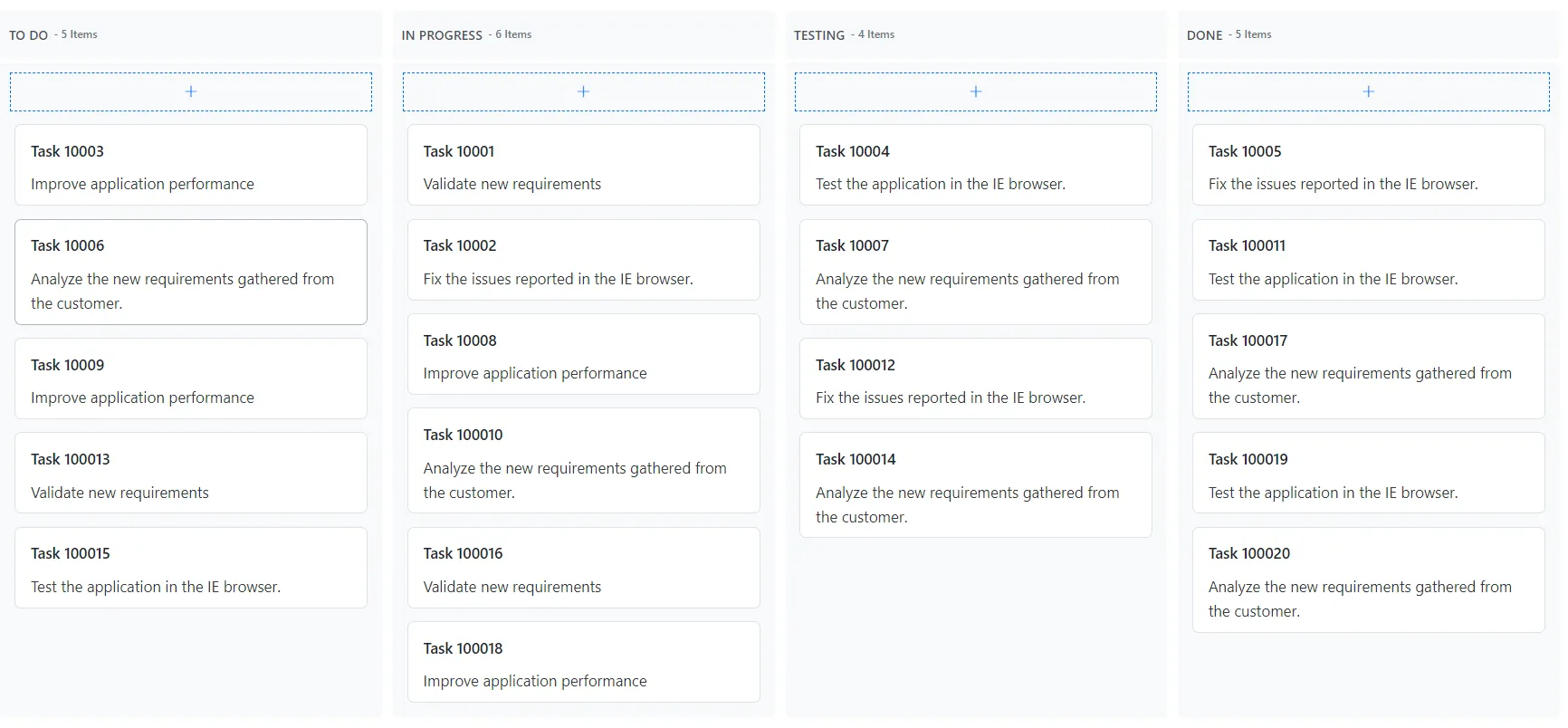Open card Task 10003

click(x=191, y=165)
